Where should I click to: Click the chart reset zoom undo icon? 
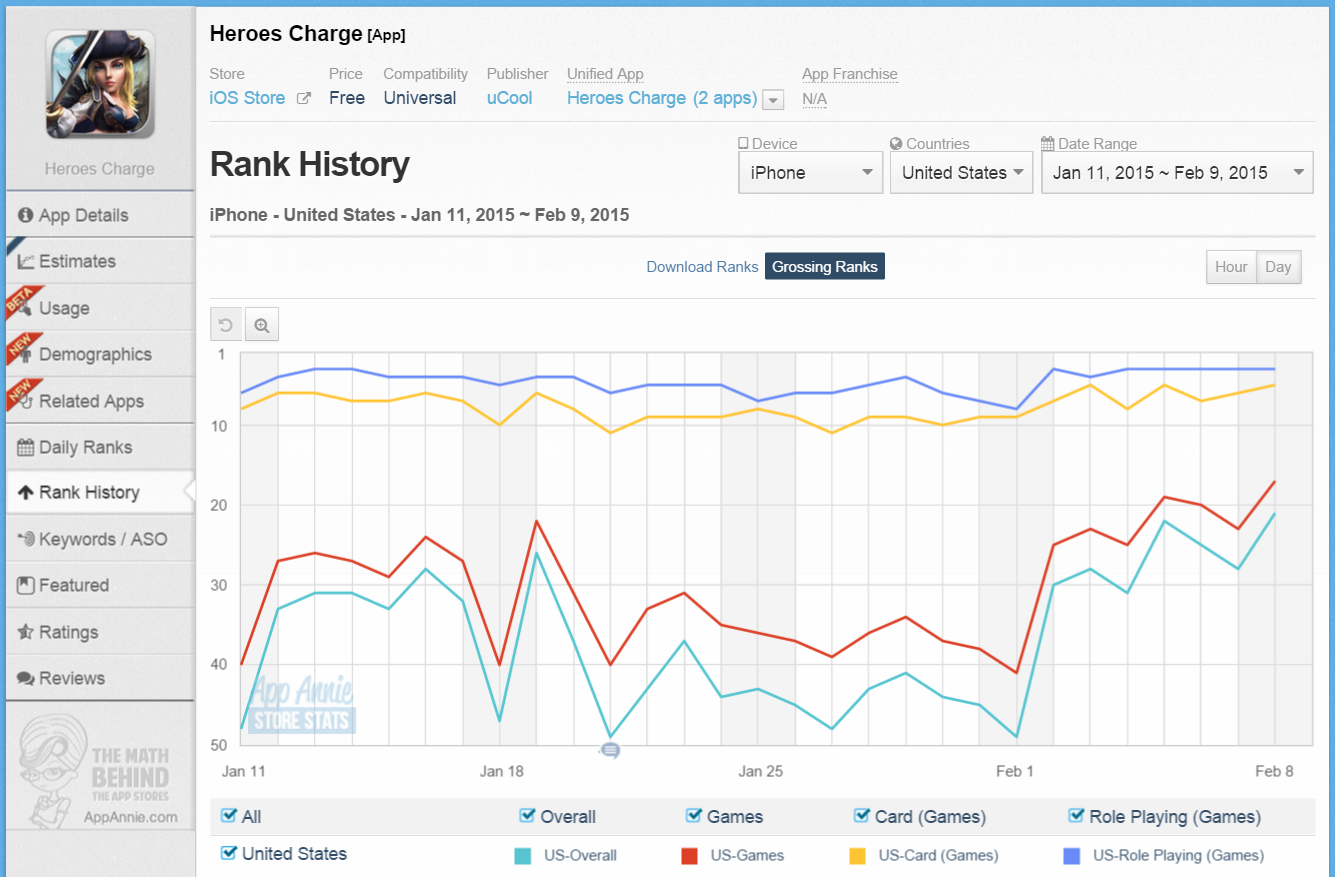point(226,325)
